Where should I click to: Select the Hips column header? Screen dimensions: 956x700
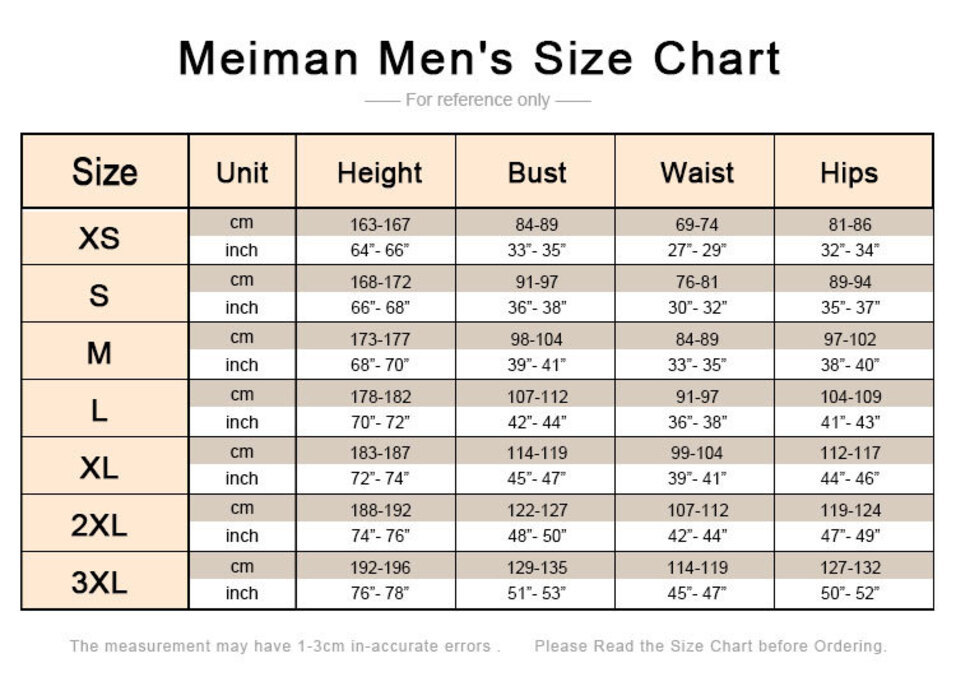(x=849, y=172)
